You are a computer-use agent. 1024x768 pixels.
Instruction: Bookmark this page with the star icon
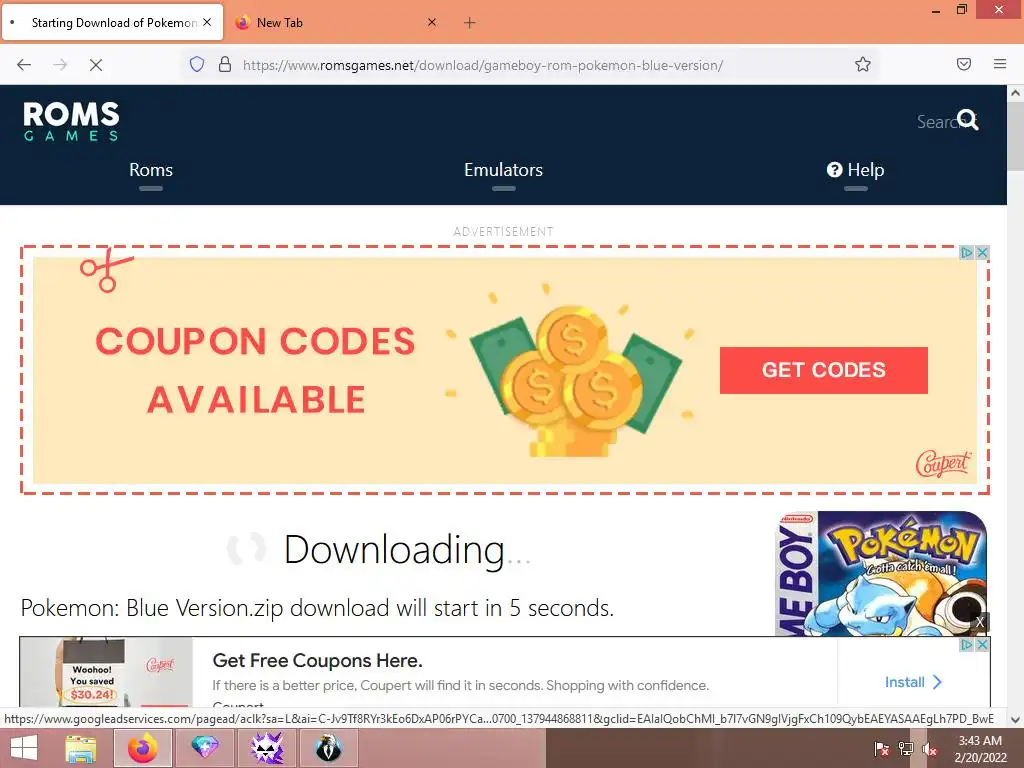[863, 64]
